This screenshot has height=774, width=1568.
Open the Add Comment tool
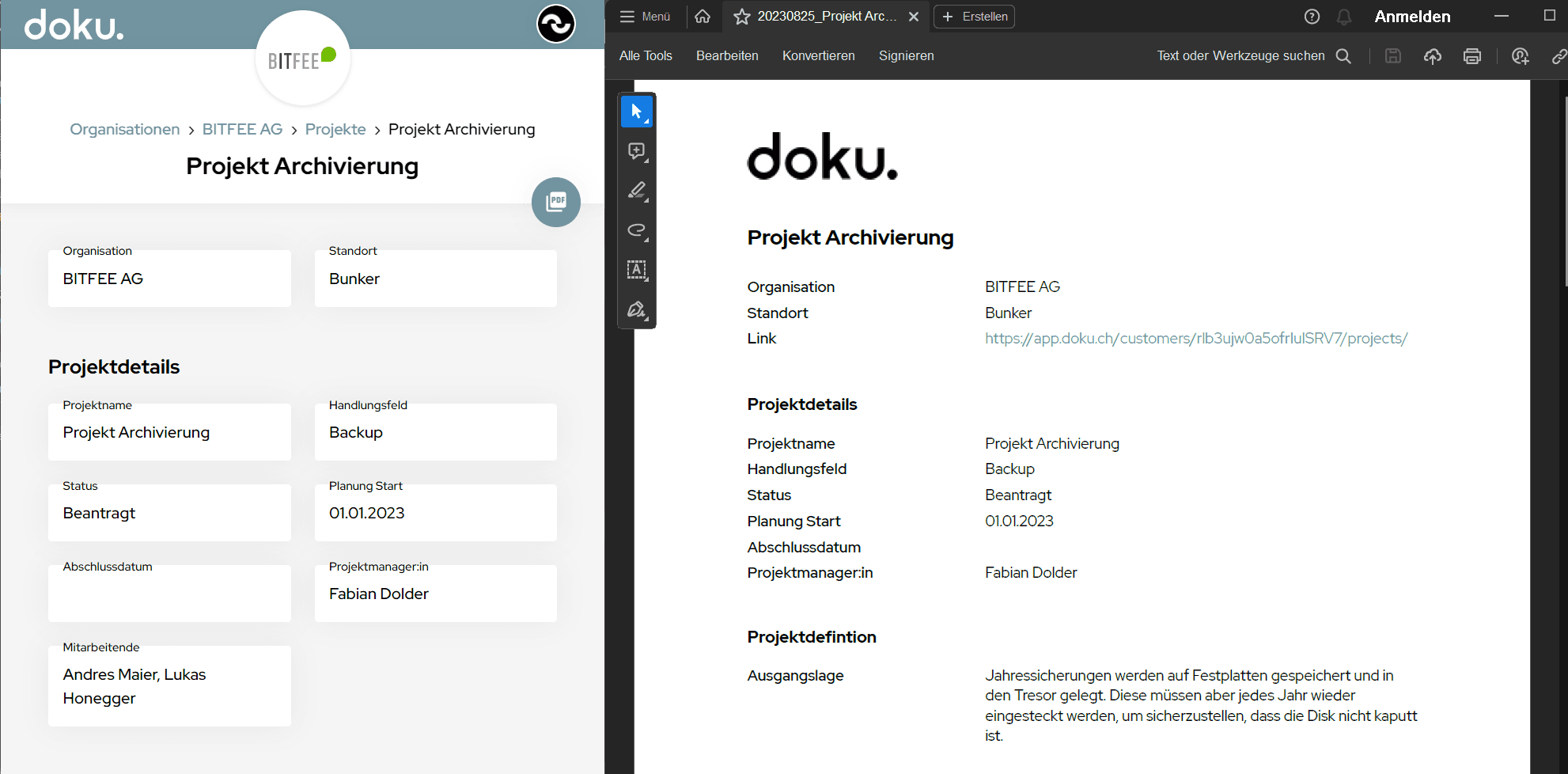[637, 151]
